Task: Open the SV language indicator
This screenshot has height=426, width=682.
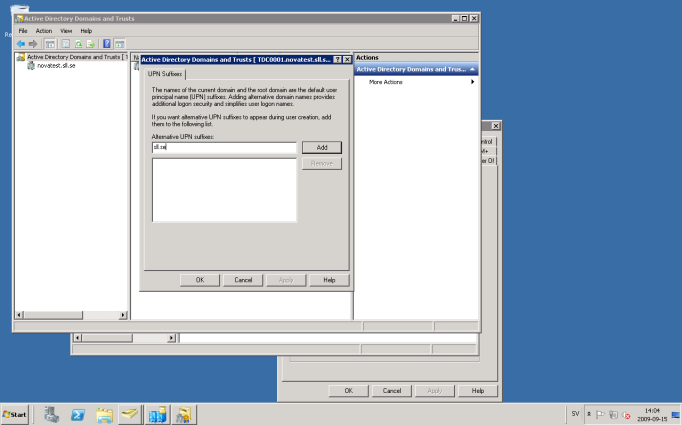Action: 575,414
